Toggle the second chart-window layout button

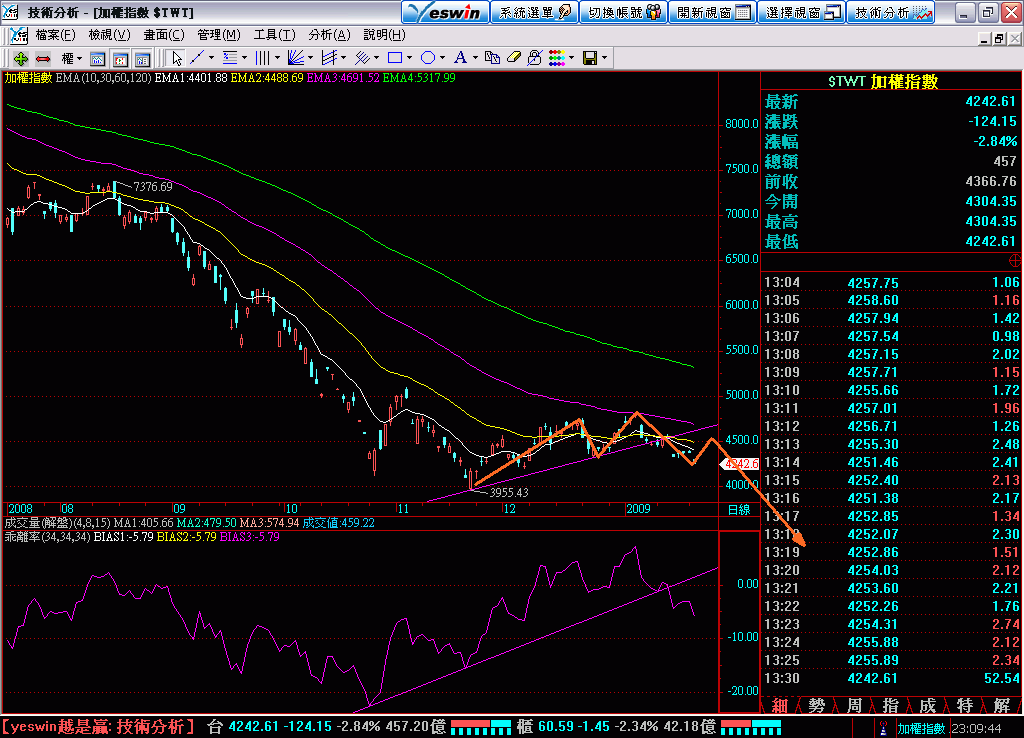(120, 59)
